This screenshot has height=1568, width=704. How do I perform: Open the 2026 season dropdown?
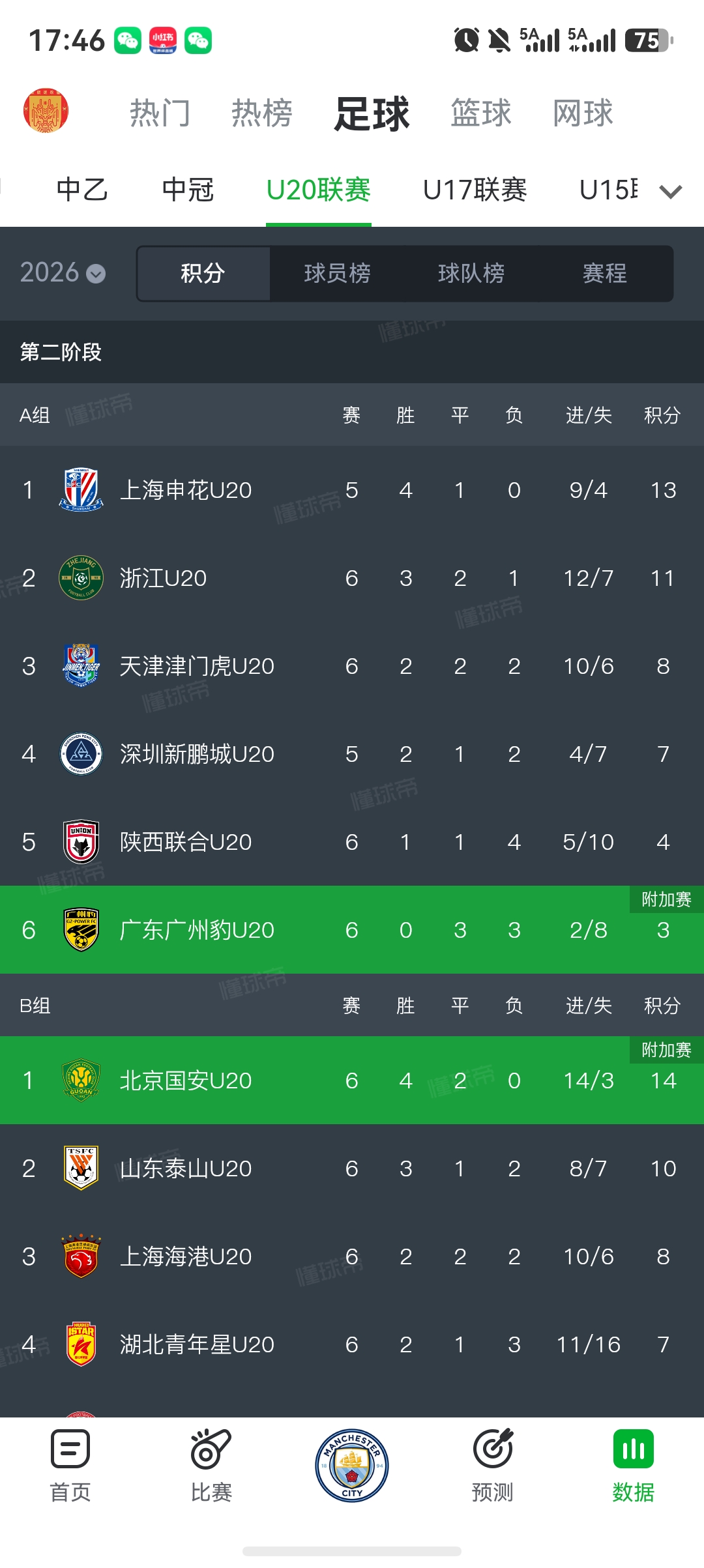pyautogui.click(x=63, y=272)
